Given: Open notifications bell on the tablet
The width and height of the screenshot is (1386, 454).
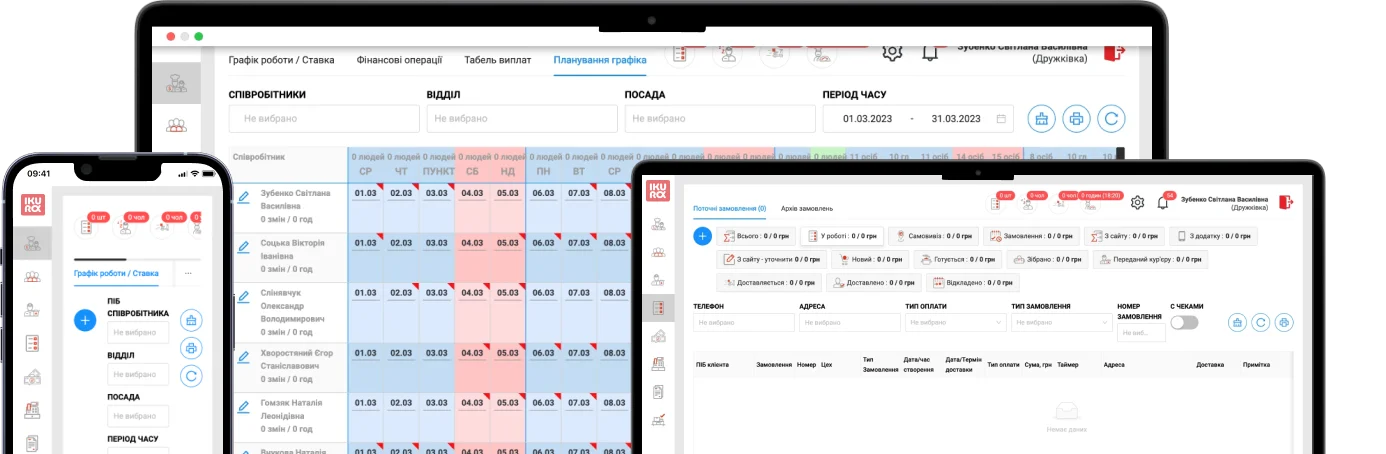Looking at the screenshot, I should (1162, 203).
